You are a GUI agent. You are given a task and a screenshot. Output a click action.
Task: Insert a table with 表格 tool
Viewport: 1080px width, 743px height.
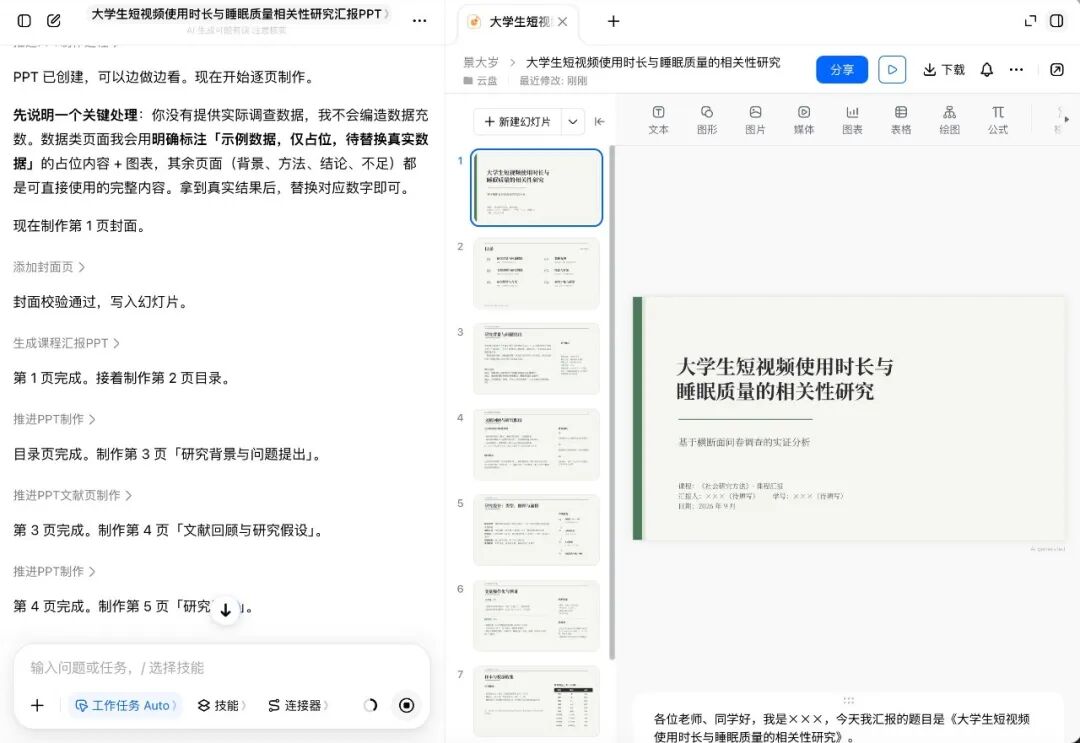[901, 120]
